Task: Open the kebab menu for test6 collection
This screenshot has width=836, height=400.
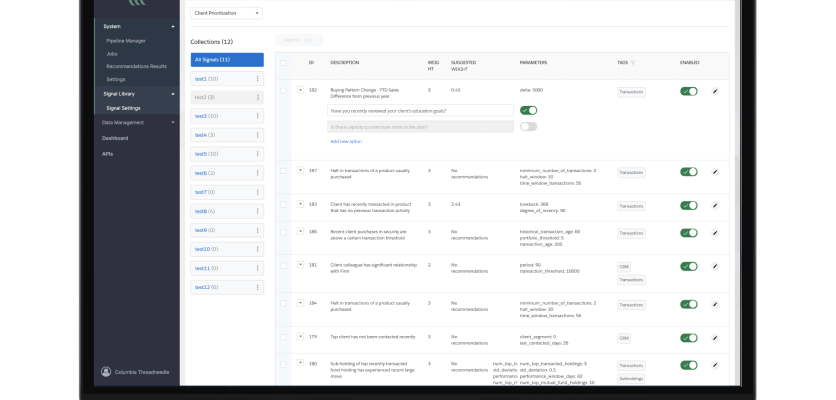Action: click(258, 173)
